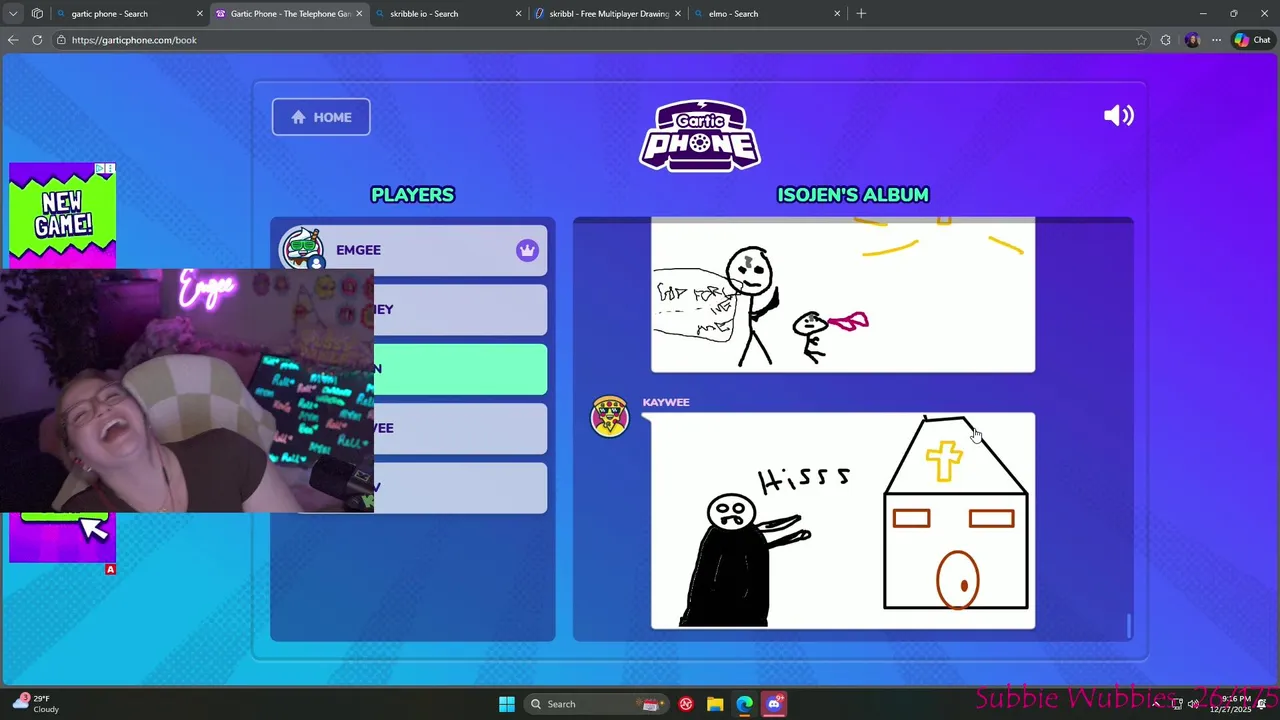Image resolution: width=1280 pixels, height=720 pixels.
Task: Go to the HOME button
Action: point(321,117)
